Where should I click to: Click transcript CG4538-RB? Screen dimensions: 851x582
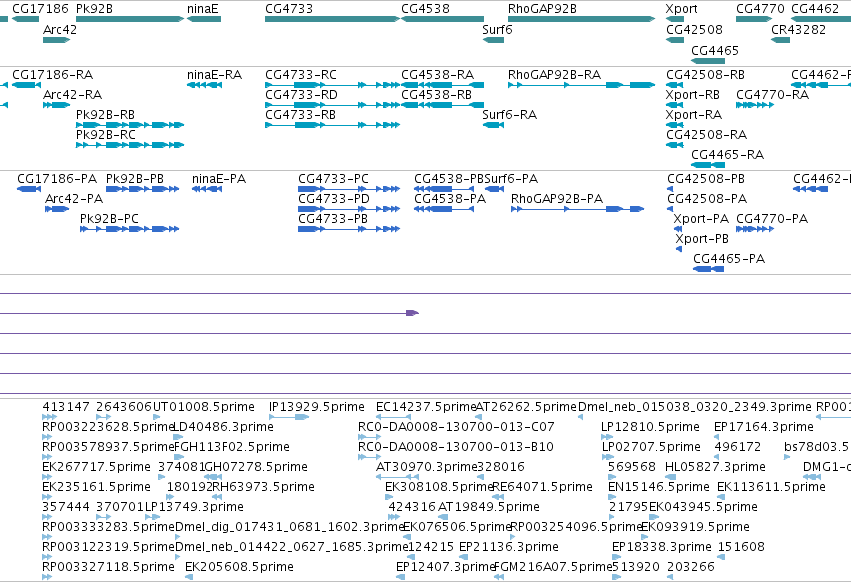(436, 94)
